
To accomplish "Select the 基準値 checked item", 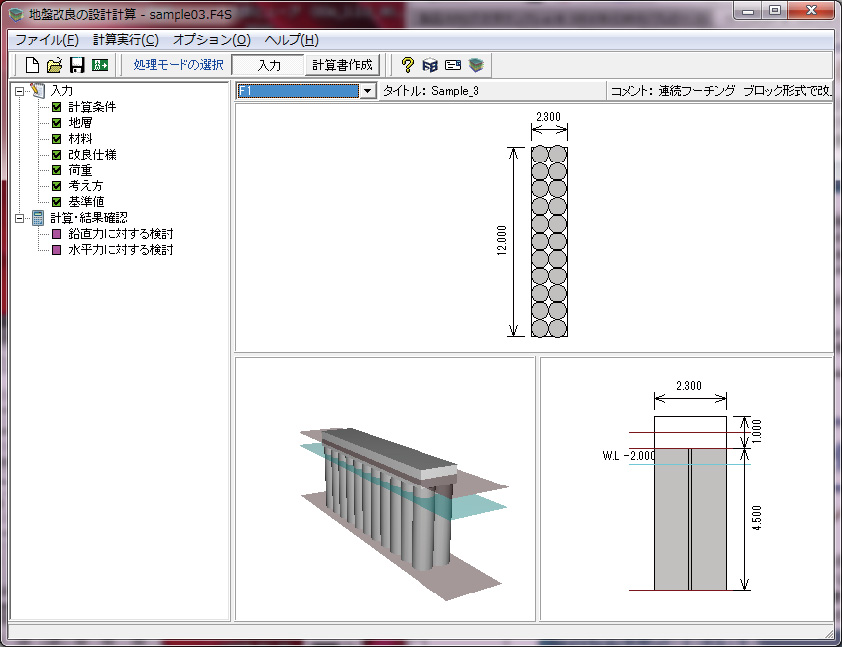I will pos(86,202).
